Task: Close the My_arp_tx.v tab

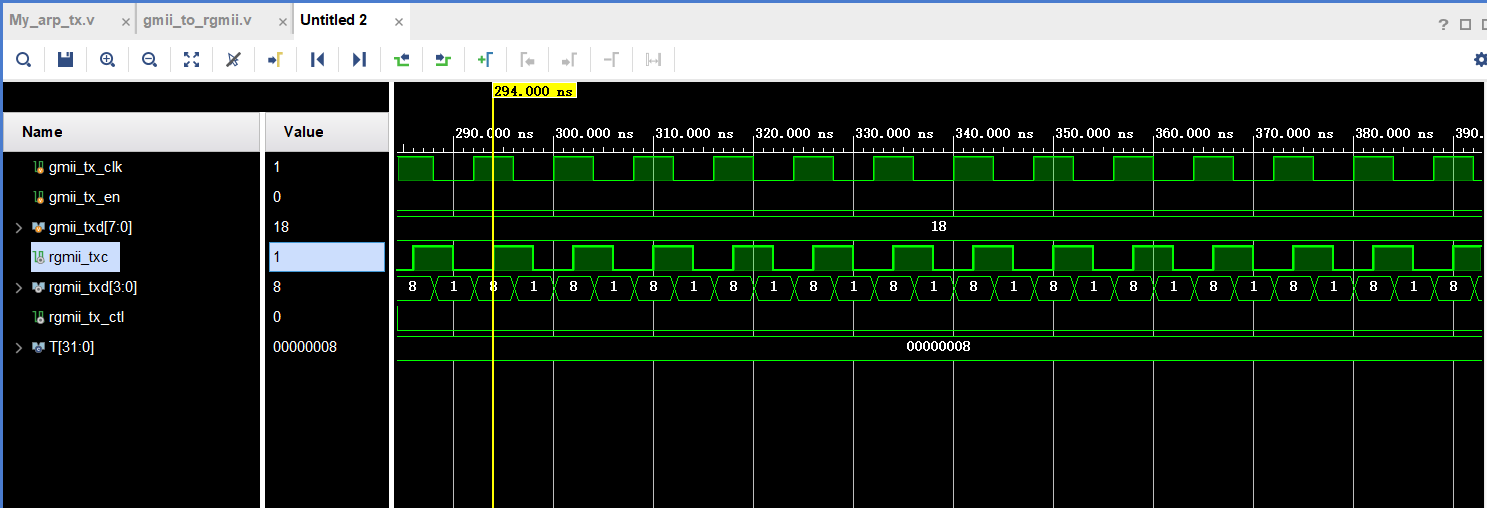Action: click(124, 21)
